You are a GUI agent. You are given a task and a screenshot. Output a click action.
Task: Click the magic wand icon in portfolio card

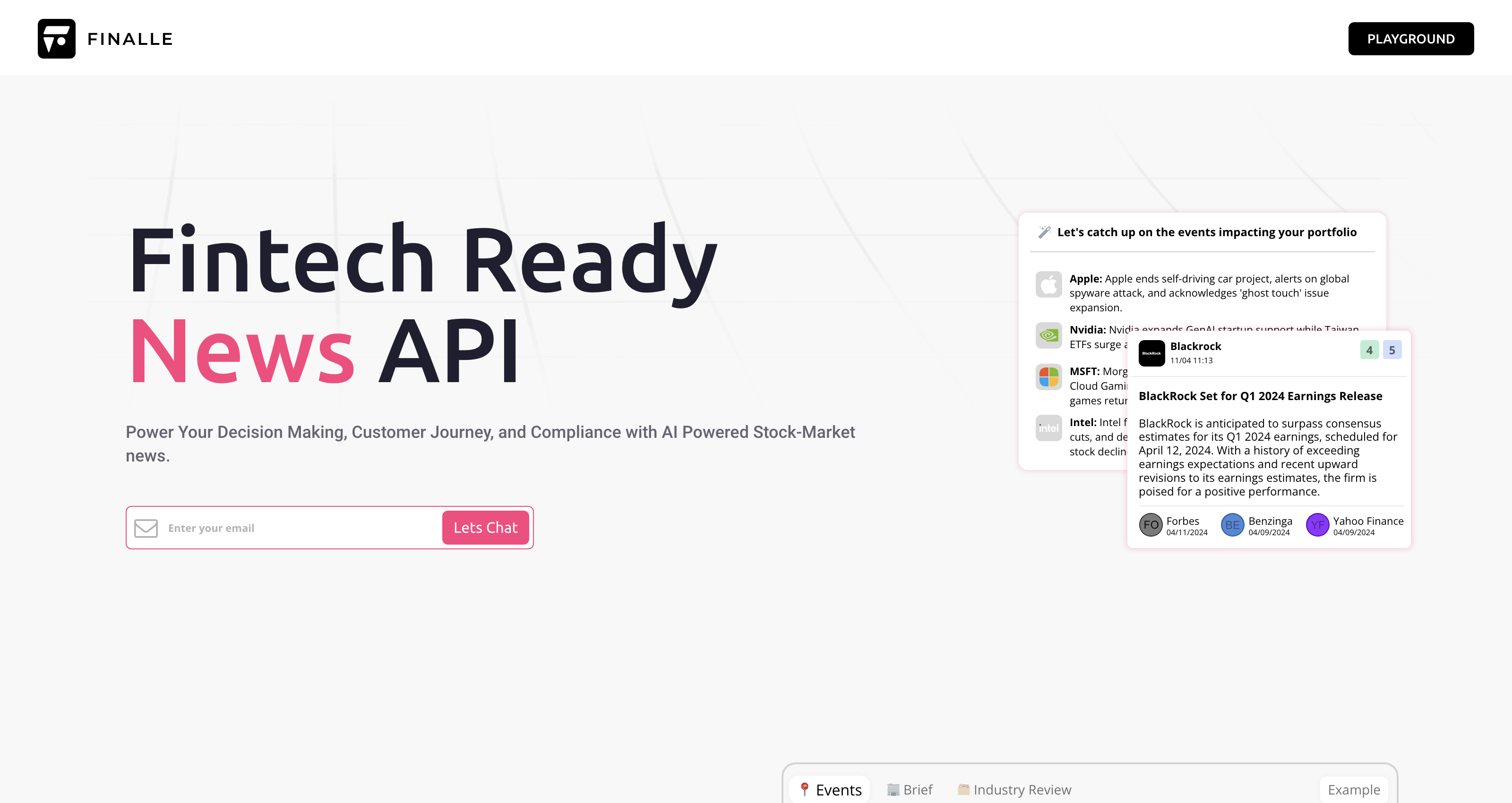coord(1044,232)
